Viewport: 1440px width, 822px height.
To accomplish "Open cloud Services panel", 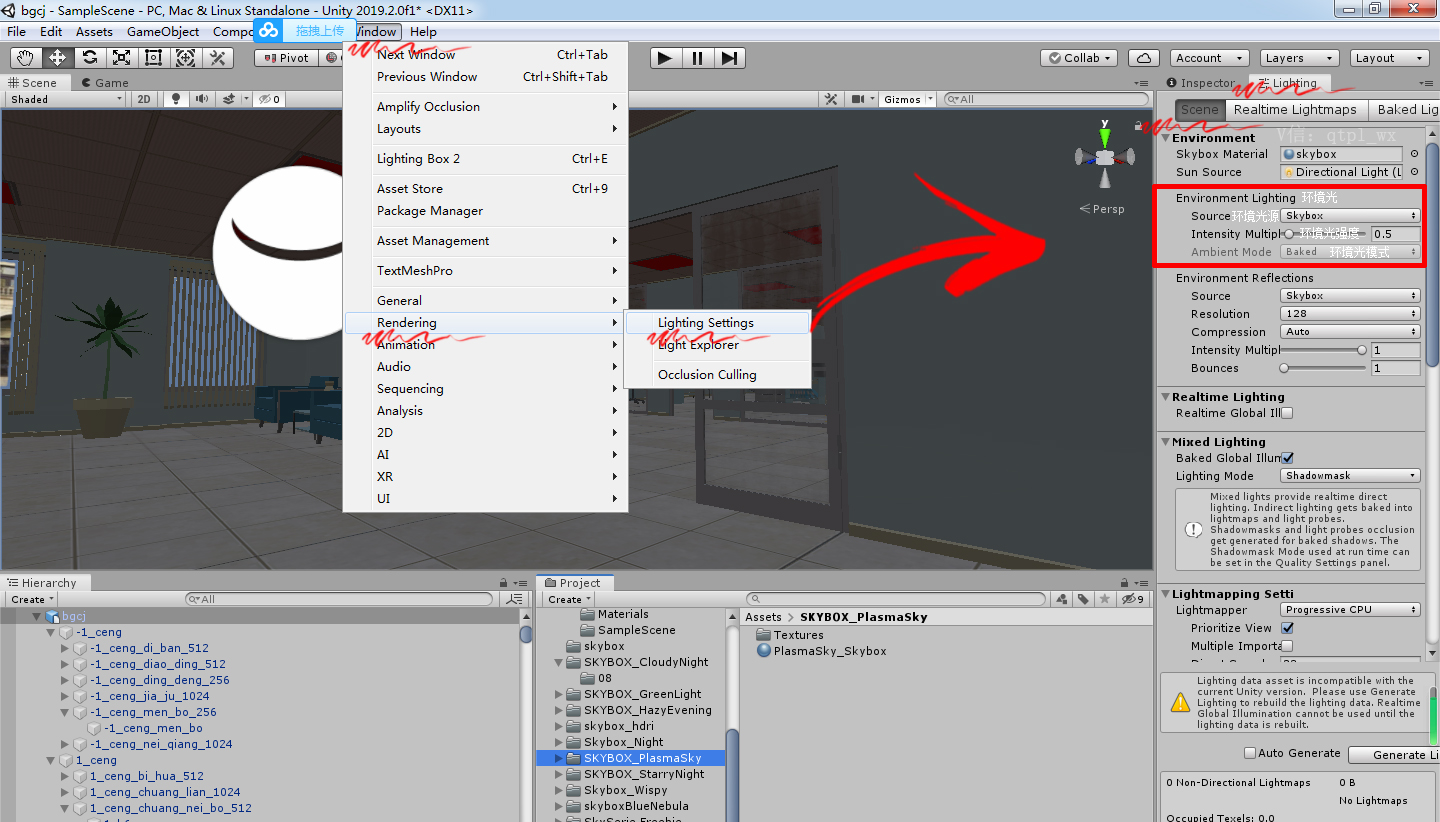I will tap(1143, 58).
